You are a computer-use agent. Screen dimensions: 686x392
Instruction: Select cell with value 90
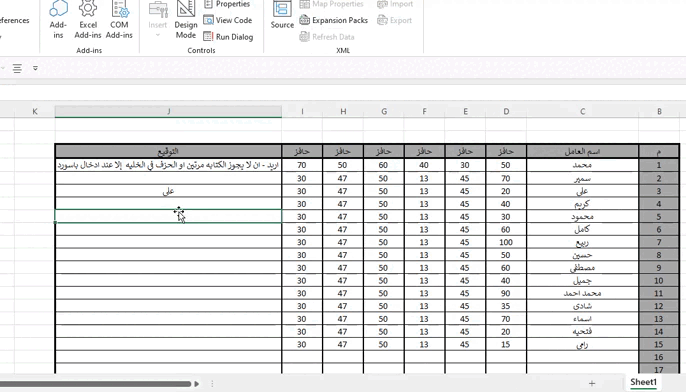(x=506, y=293)
